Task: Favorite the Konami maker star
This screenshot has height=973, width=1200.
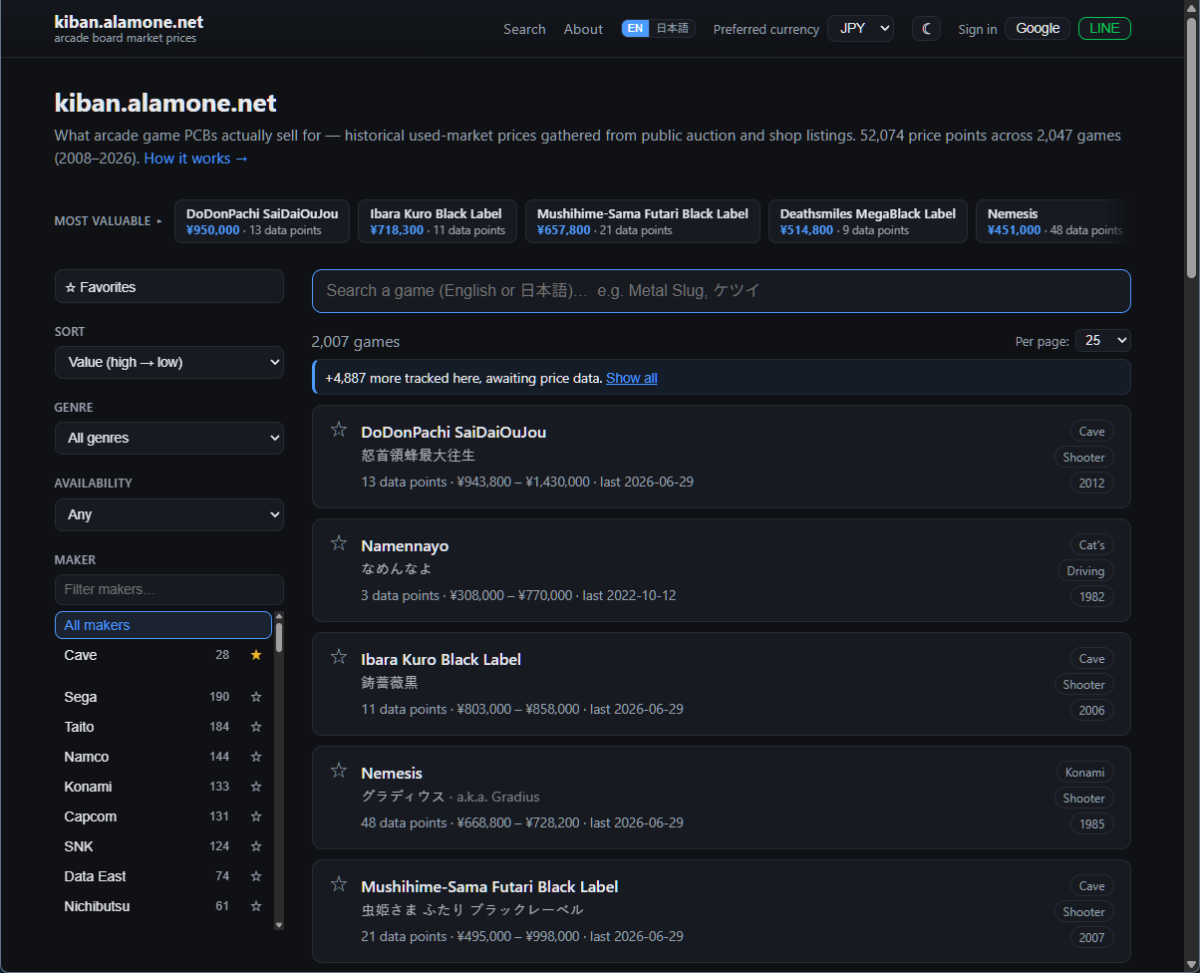Action: (x=256, y=787)
